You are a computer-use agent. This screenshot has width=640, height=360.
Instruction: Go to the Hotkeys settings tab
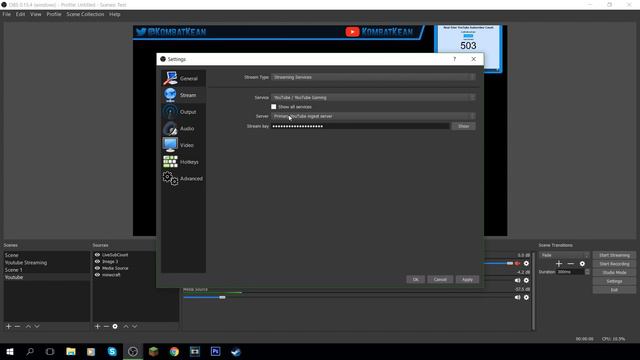click(183, 162)
